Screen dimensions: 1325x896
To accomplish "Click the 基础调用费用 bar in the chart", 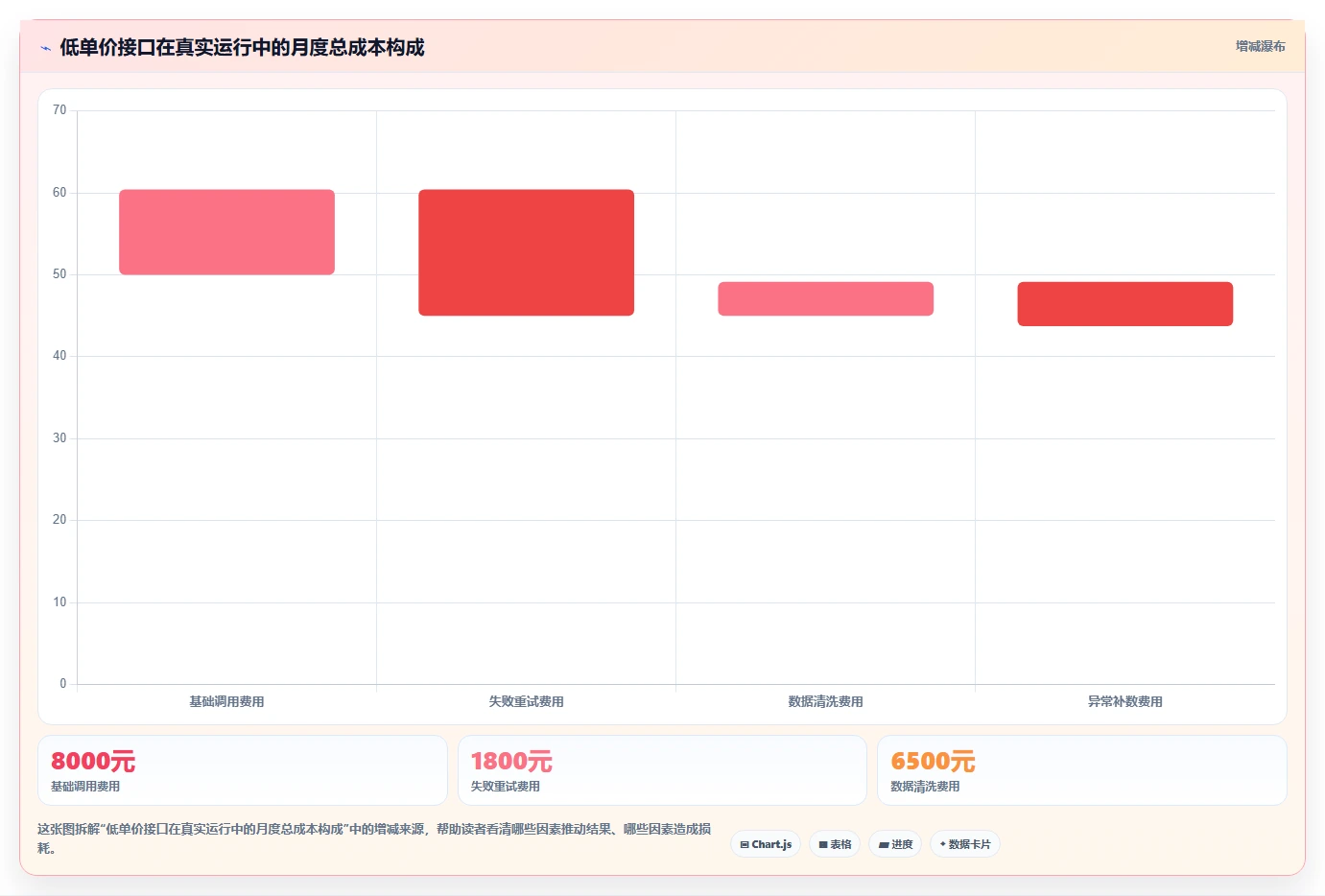I will (x=226, y=232).
